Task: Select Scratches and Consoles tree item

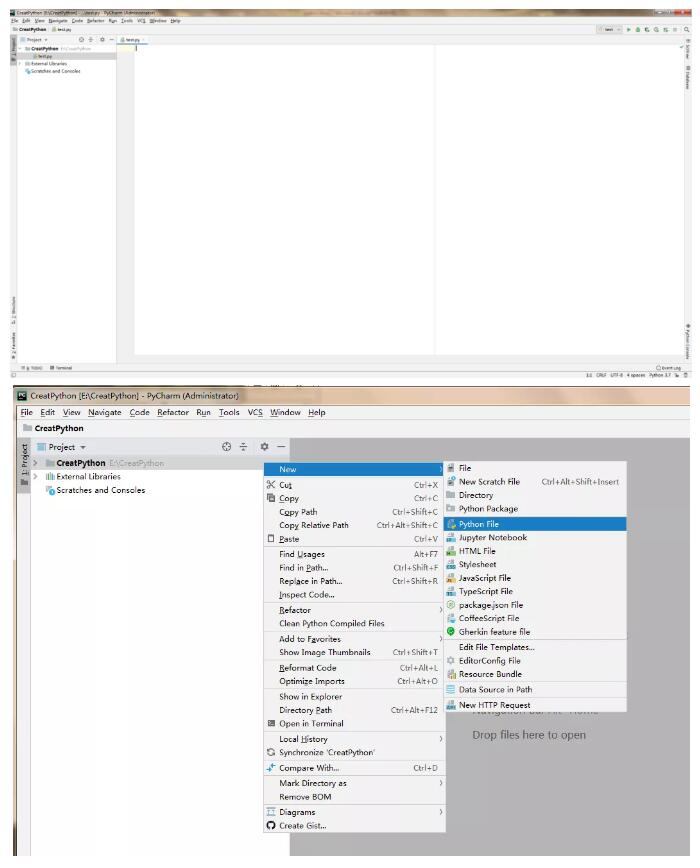Action: click(100, 490)
